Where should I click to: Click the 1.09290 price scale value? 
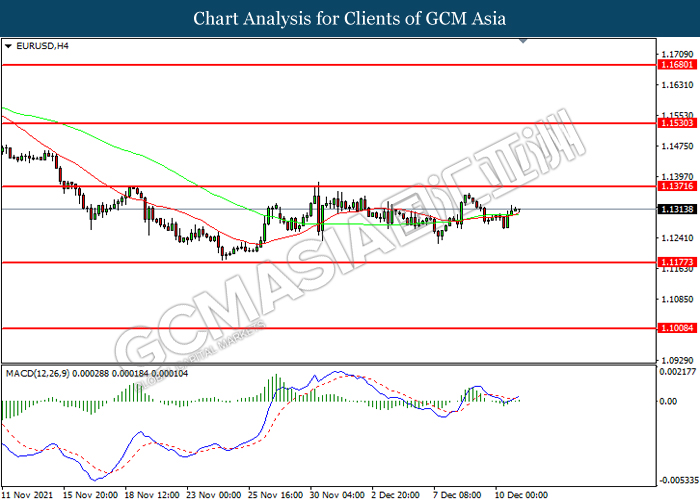click(x=677, y=360)
